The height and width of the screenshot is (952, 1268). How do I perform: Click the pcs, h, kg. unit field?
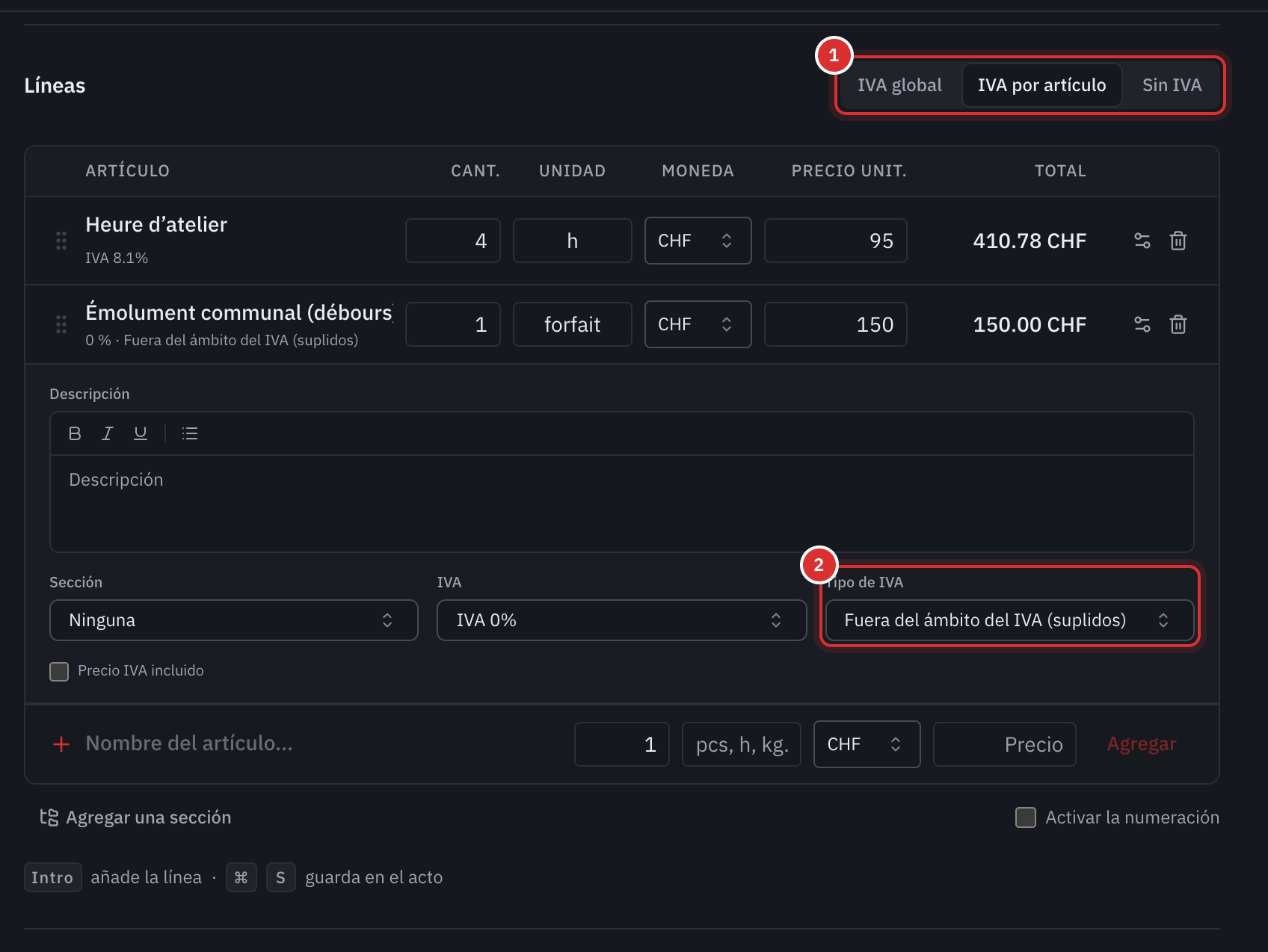[x=741, y=744]
